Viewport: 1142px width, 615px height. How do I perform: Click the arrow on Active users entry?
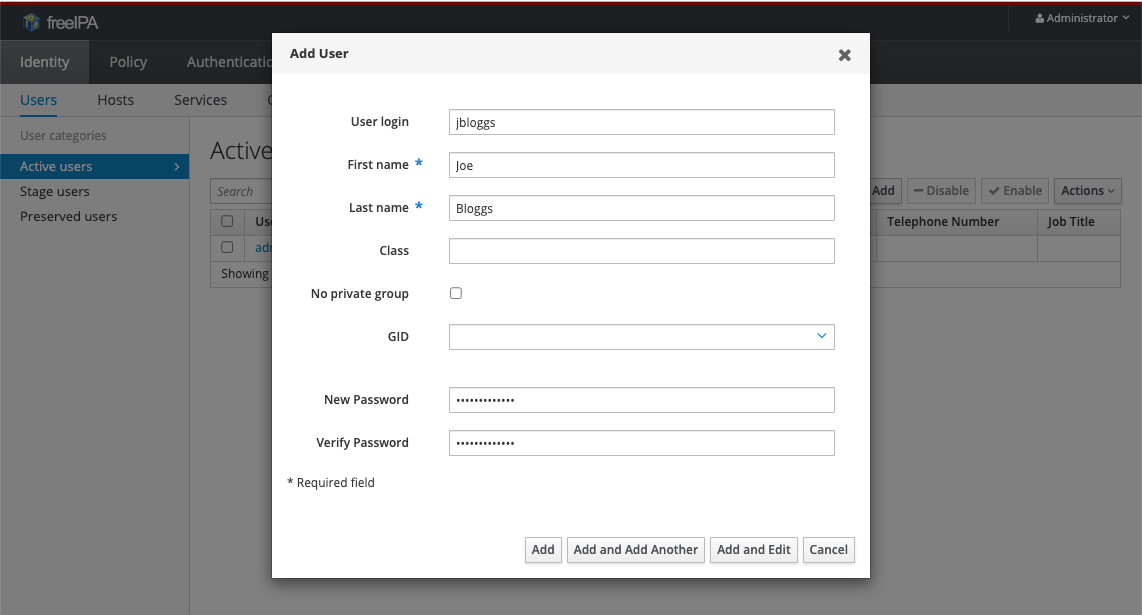pos(178,166)
